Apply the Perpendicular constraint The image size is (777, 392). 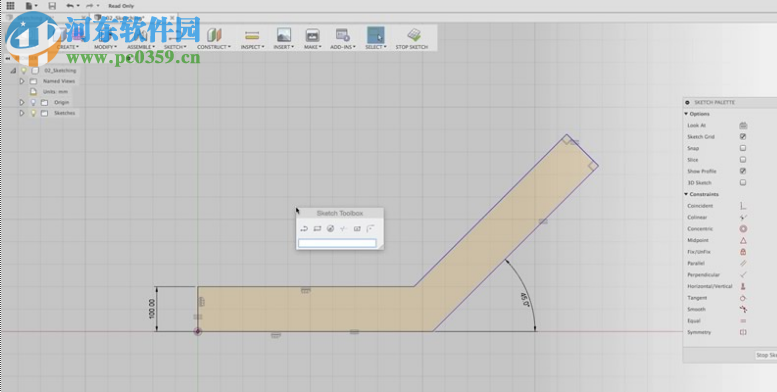(x=743, y=275)
